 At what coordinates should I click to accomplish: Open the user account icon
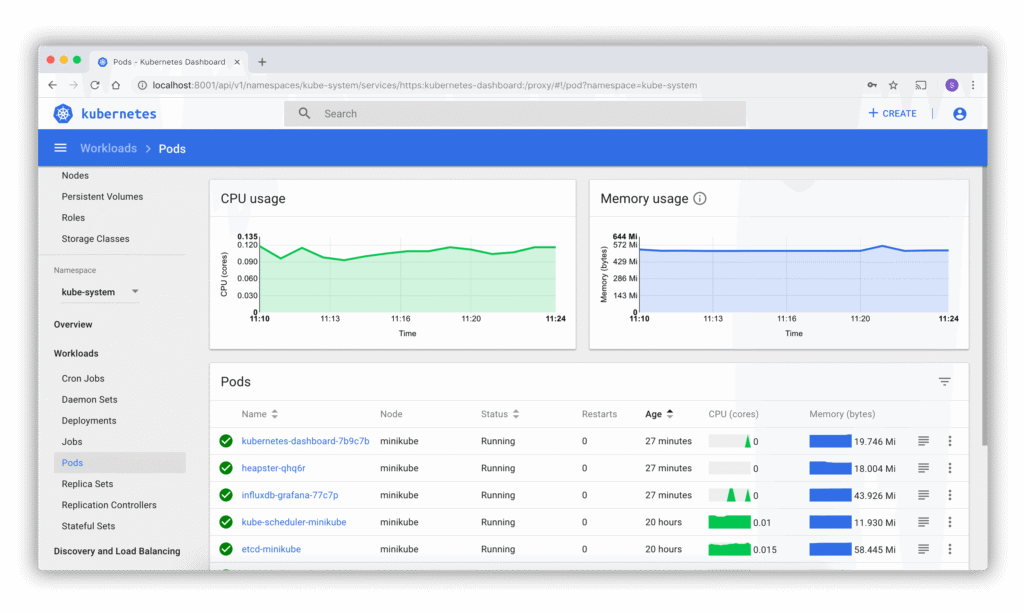pos(959,114)
